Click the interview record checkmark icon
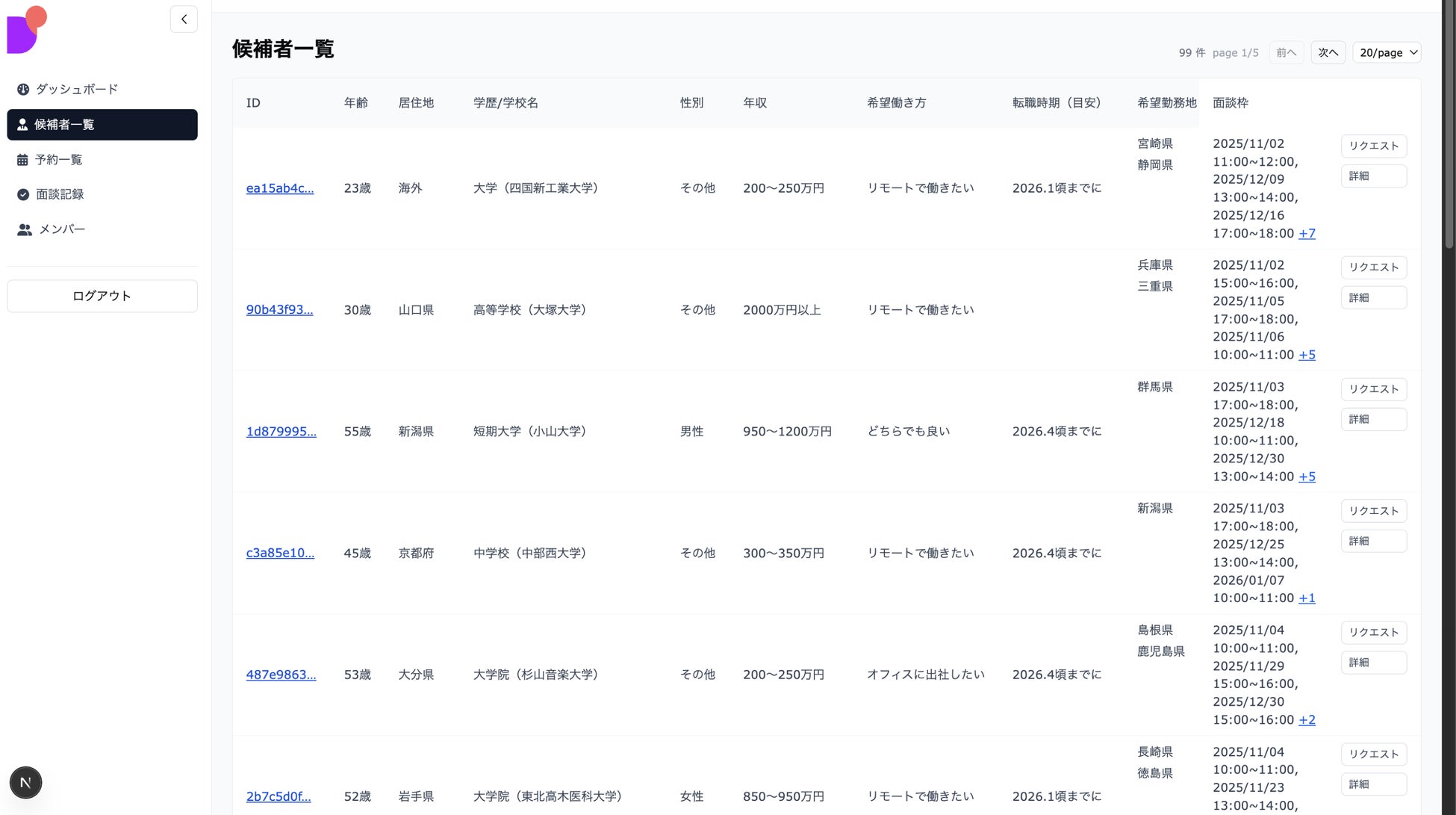The height and width of the screenshot is (815, 1456). [23, 194]
